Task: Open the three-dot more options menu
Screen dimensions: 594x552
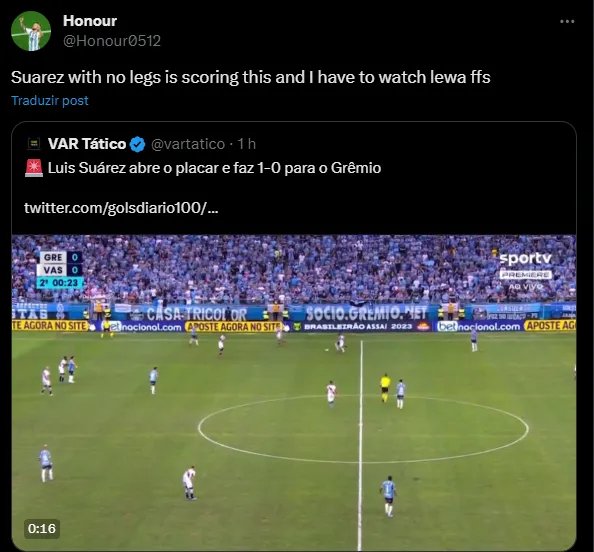Action: (x=567, y=22)
